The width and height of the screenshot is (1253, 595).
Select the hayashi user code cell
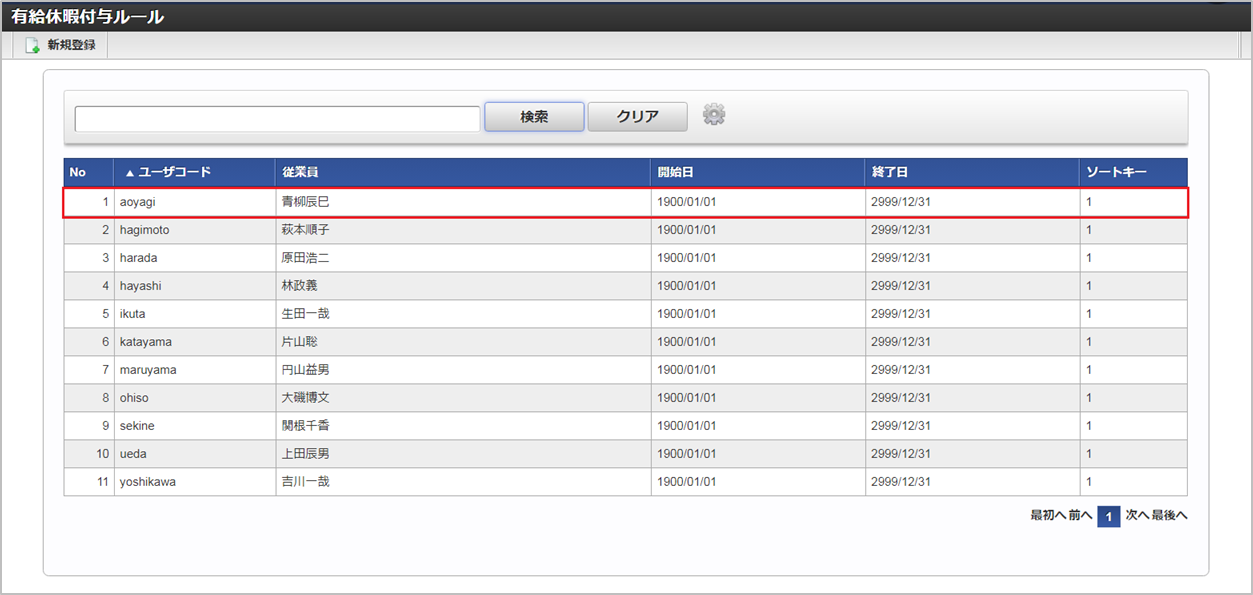coord(195,286)
